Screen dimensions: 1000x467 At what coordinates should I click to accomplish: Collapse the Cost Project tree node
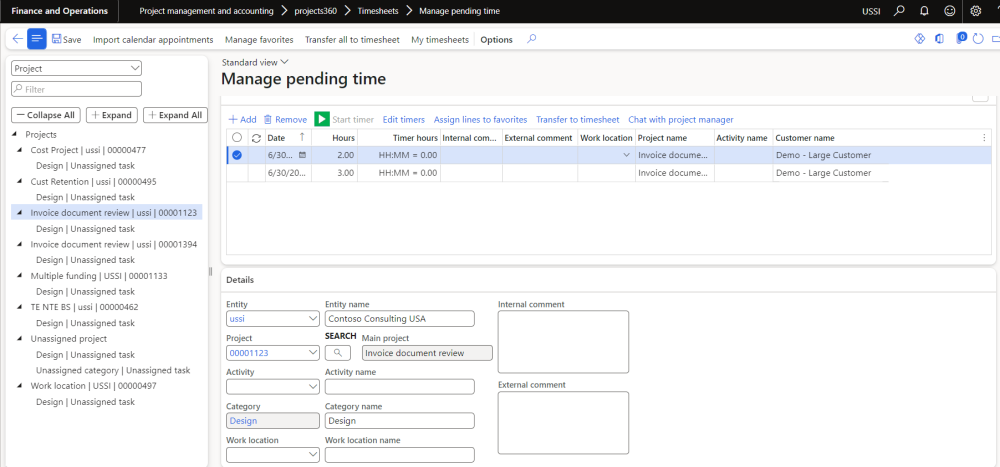pos(20,151)
